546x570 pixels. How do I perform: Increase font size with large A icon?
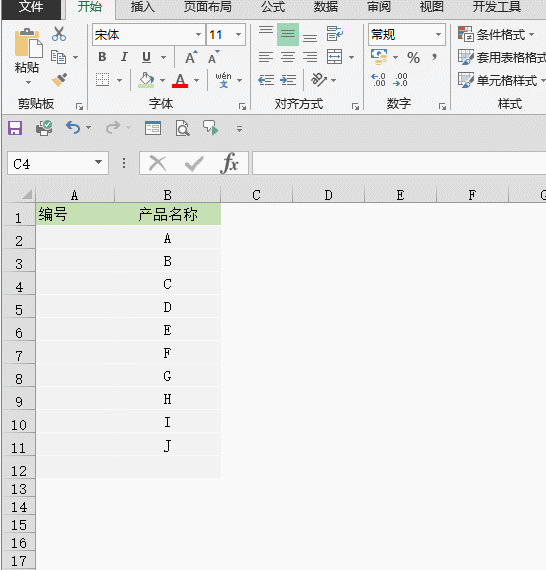[x=191, y=57]
